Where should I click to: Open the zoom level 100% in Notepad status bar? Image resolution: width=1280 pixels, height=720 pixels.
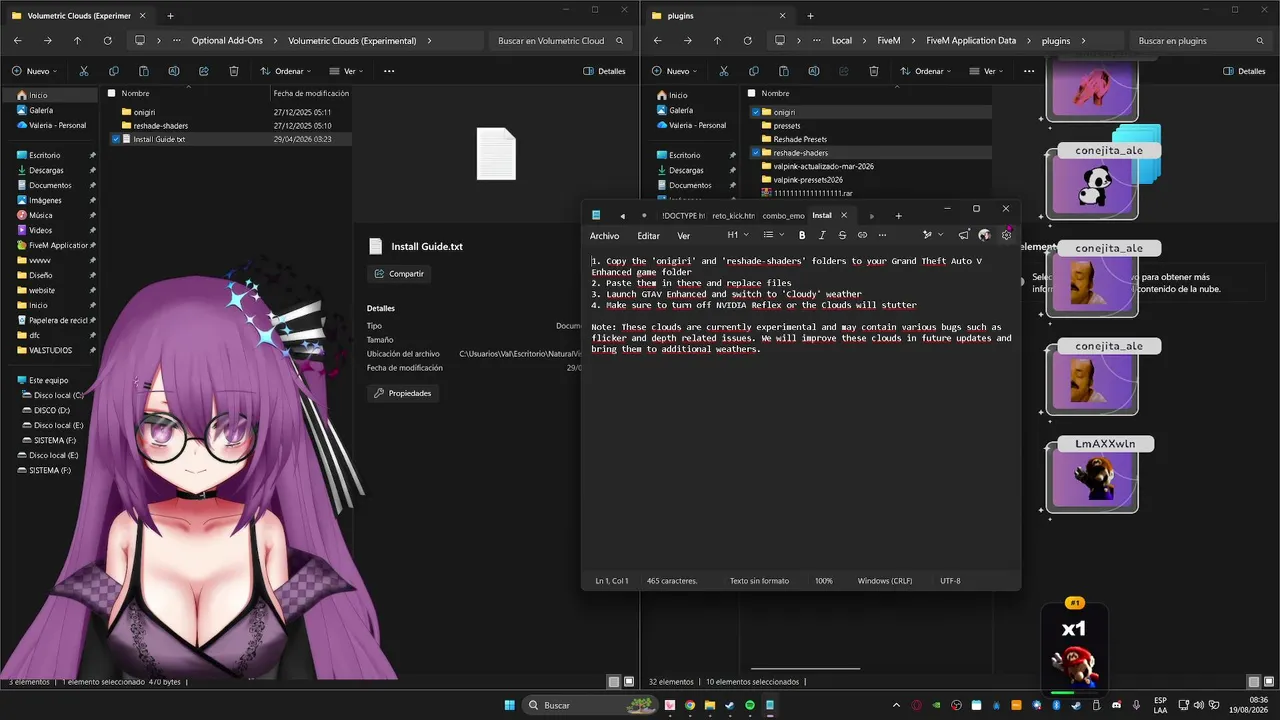point(823,580)
